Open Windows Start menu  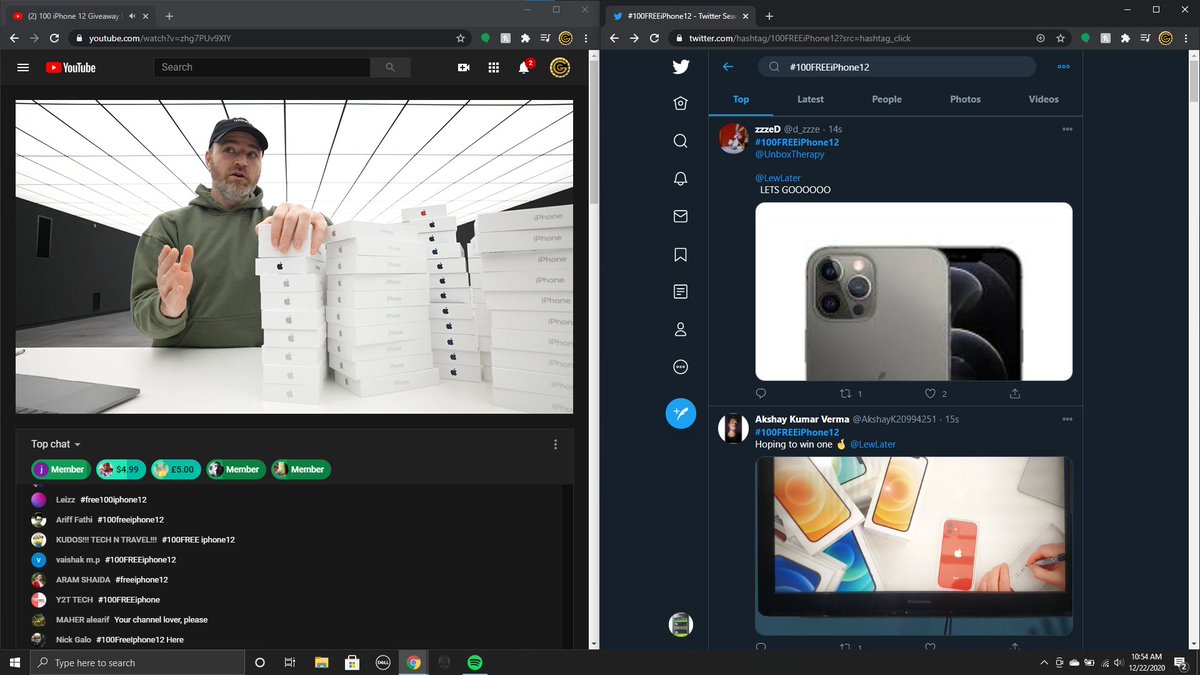click(x=14, y=663)
